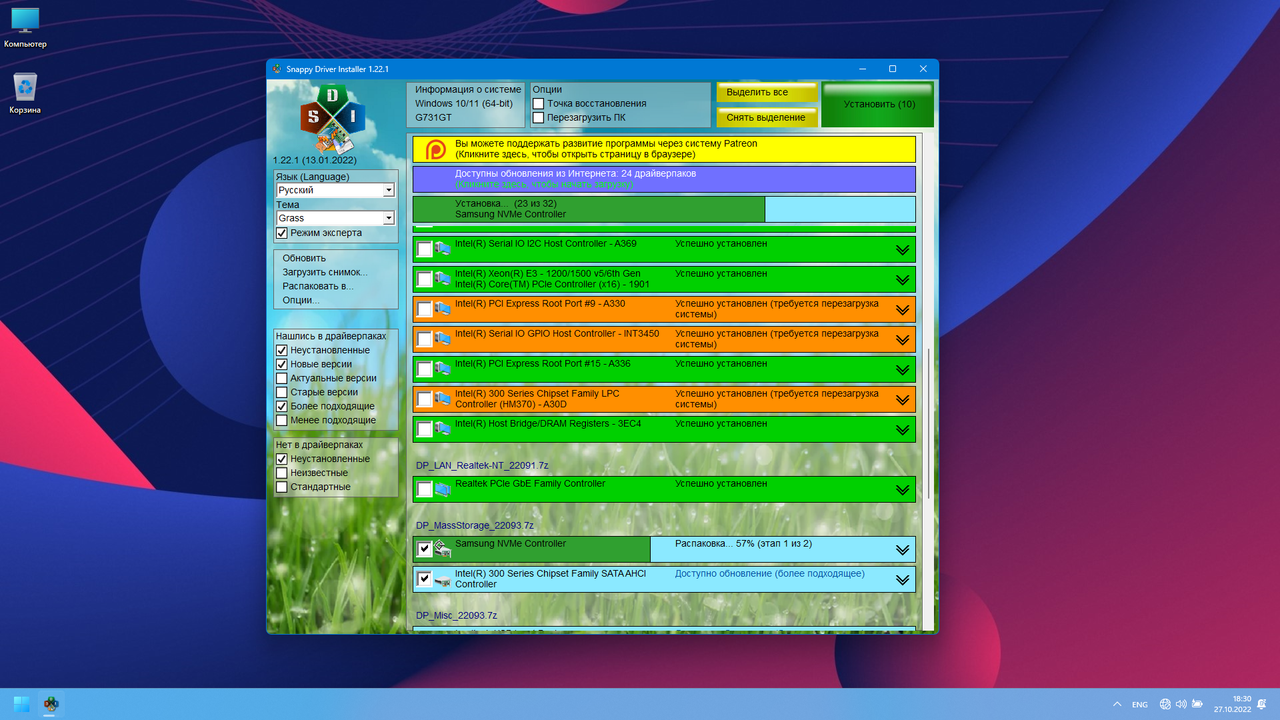The image size is (1280, 720).
Task: Click device icon of Intel Serial IO I2C Host Controller
Action: click(442, 249)
